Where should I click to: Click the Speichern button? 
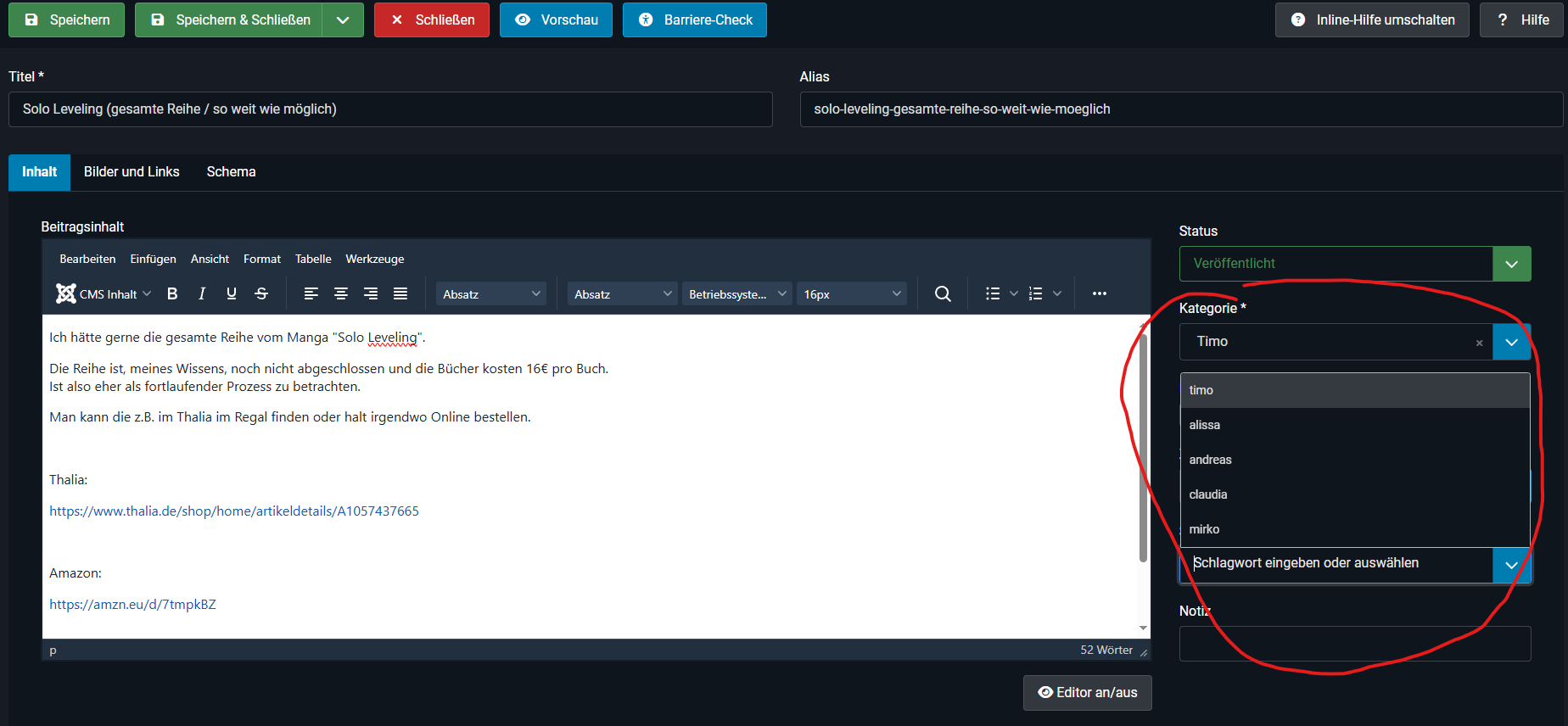66,20
